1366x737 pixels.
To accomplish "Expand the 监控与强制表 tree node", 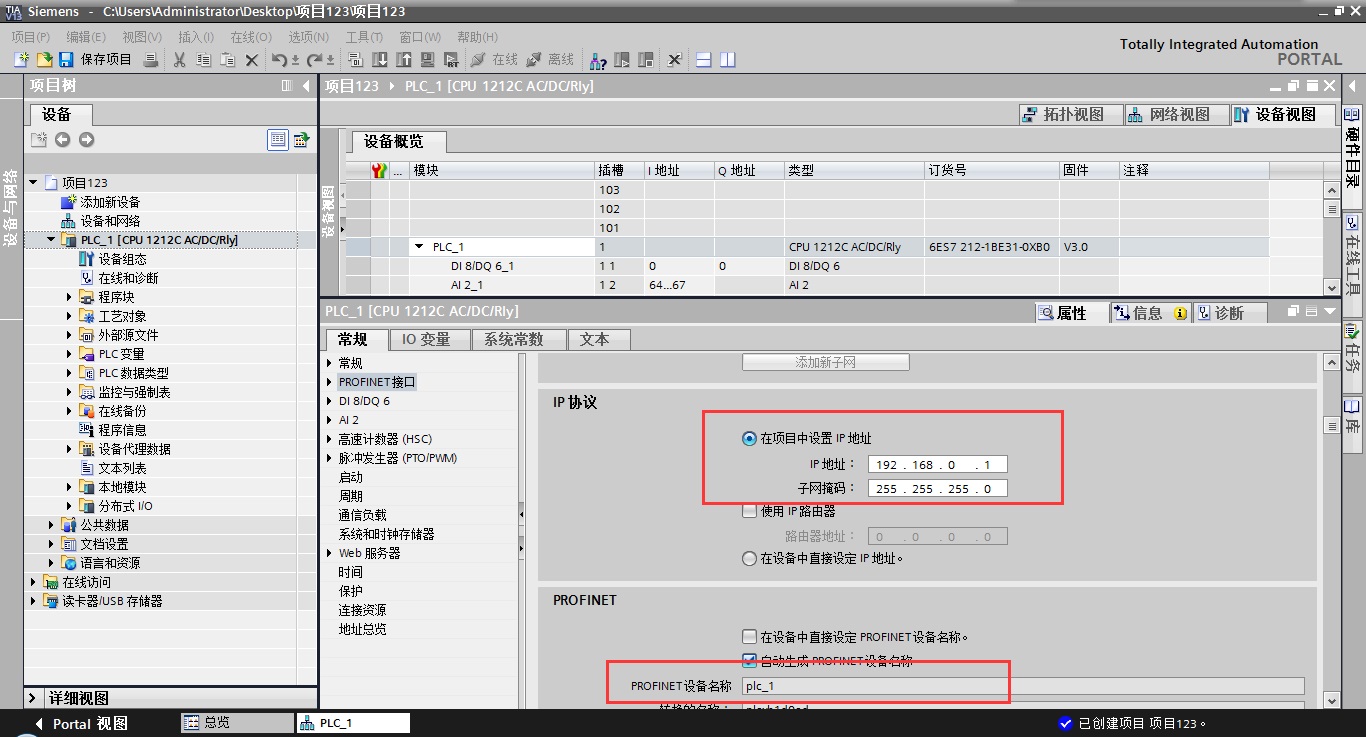I will [x=70, y=392].
